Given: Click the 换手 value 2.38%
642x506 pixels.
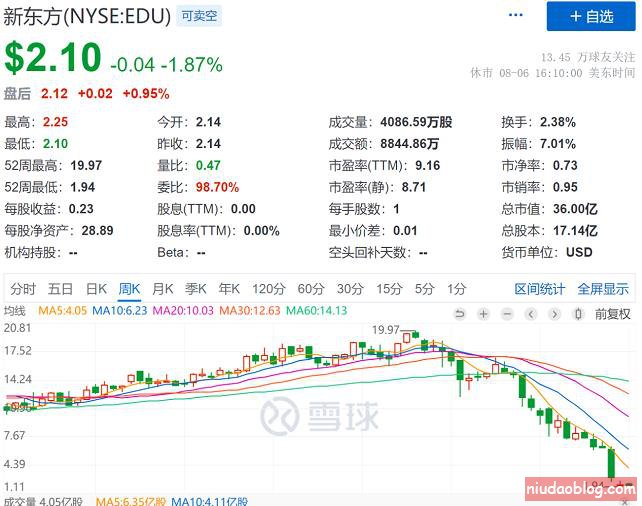Looking at the screenshot, I should click(558, 122).
